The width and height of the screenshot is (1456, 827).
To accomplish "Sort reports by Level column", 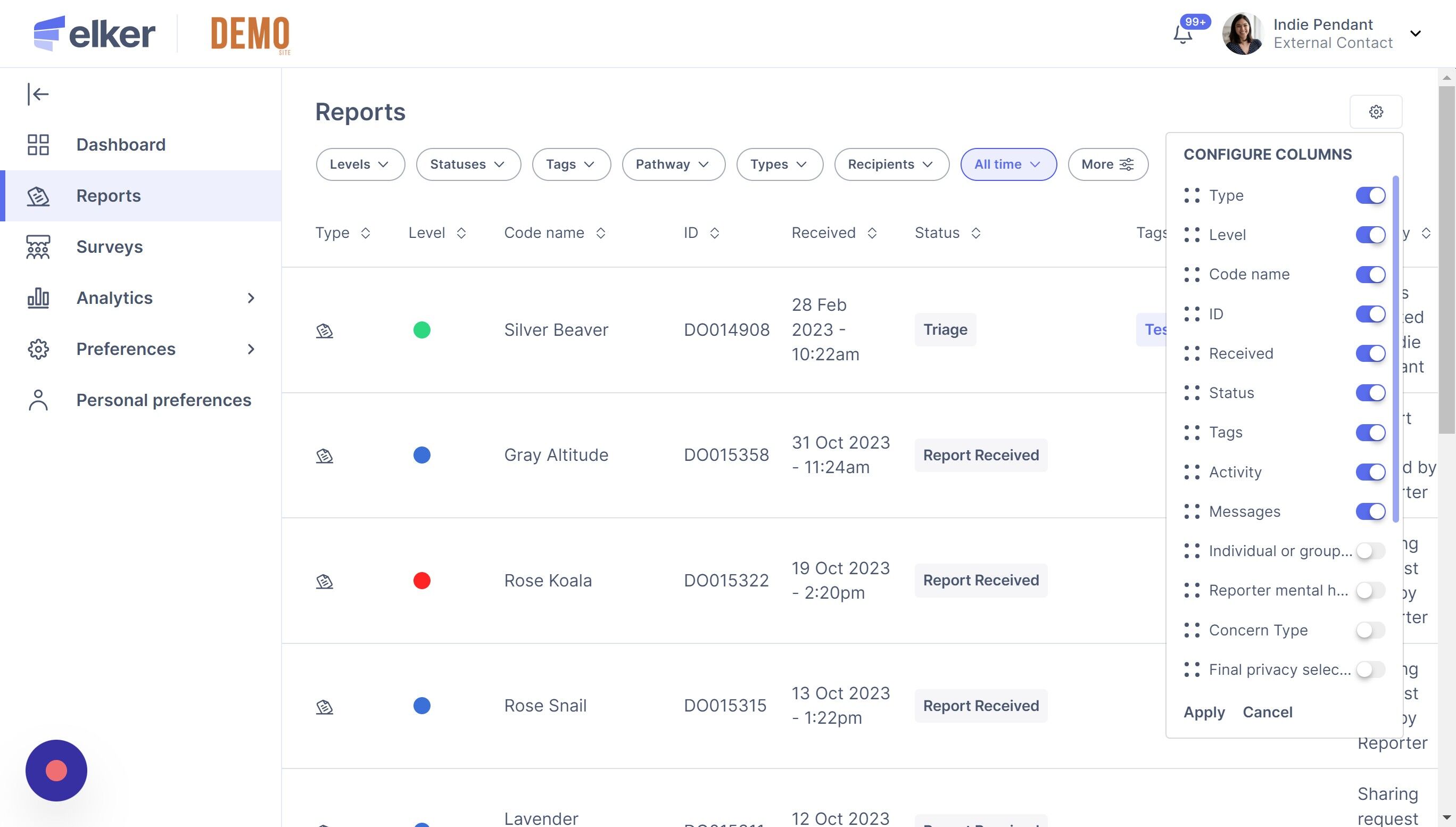I will (460, 233).
